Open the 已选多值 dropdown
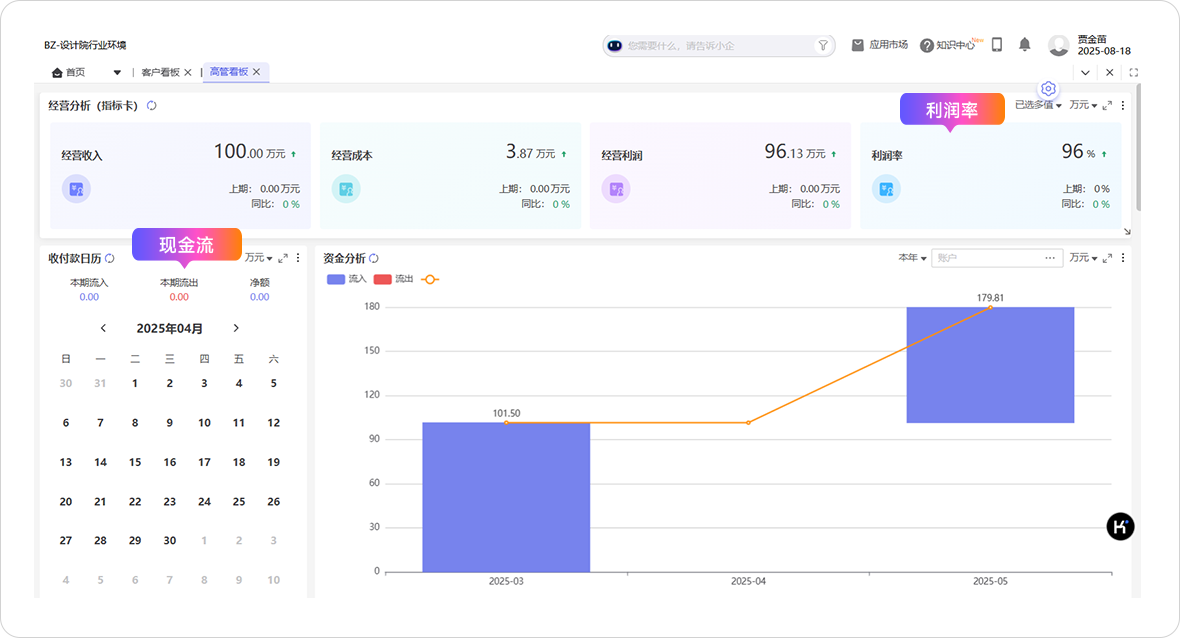Screen dimensions: 1180x638 (x=1038, y=105)
